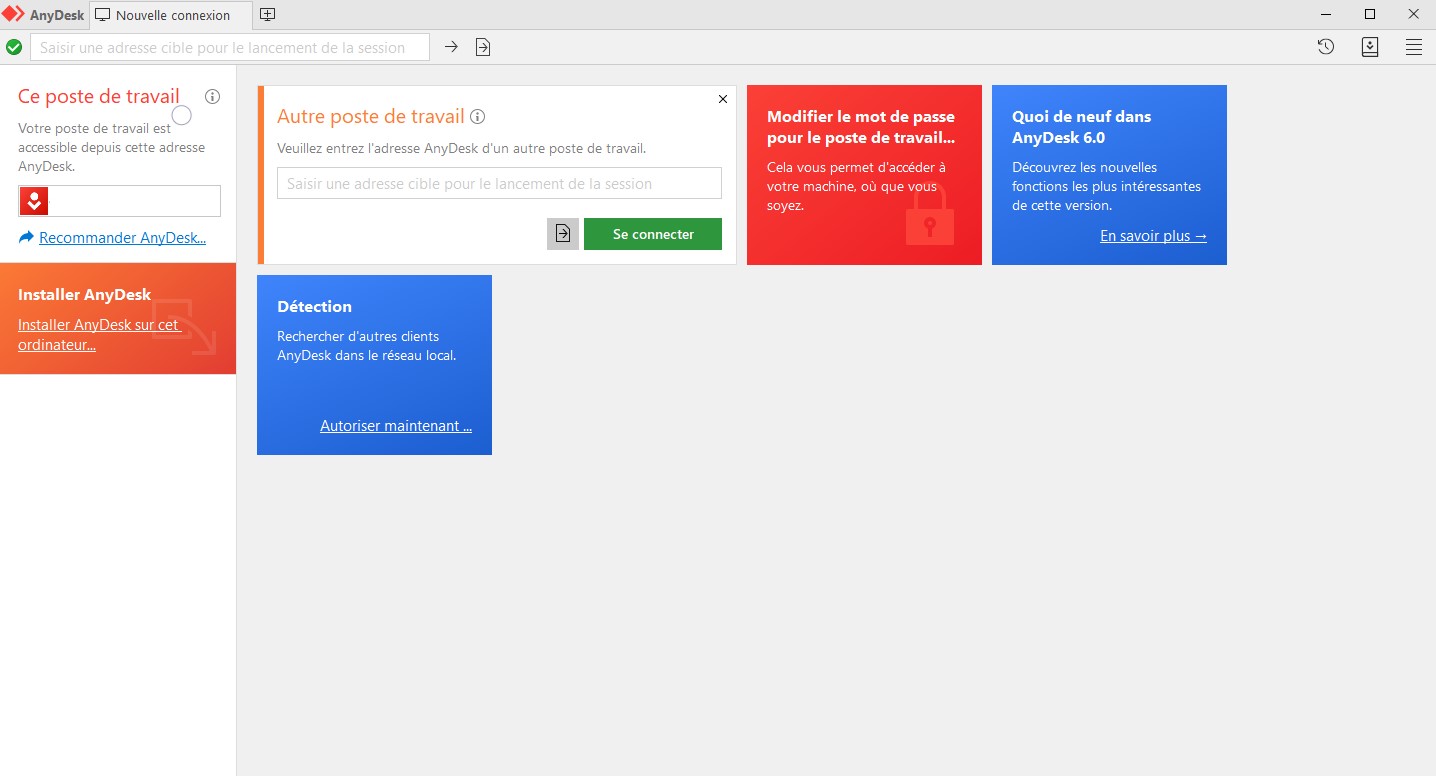Focus the remote address field in card
1436x776 pixels.
(x=499, y=183)
